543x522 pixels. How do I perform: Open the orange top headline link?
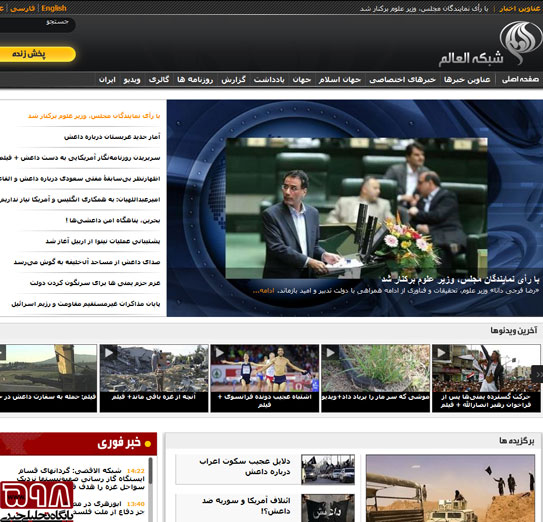94,116
